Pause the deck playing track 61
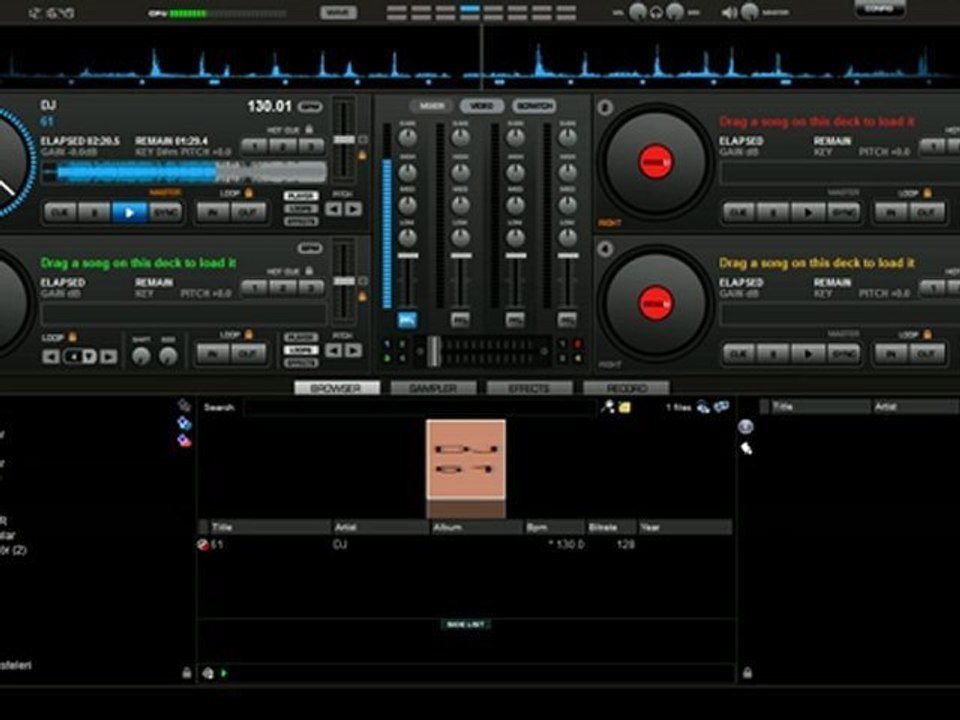 (94, 212)
